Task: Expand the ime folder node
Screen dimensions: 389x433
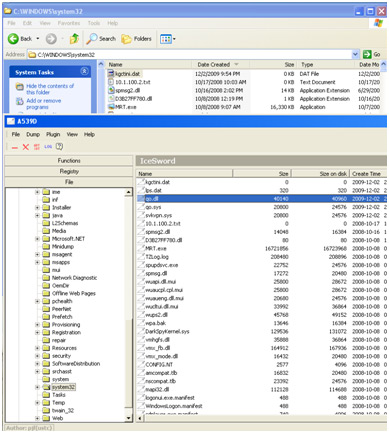Action: [x=38, y=192]
